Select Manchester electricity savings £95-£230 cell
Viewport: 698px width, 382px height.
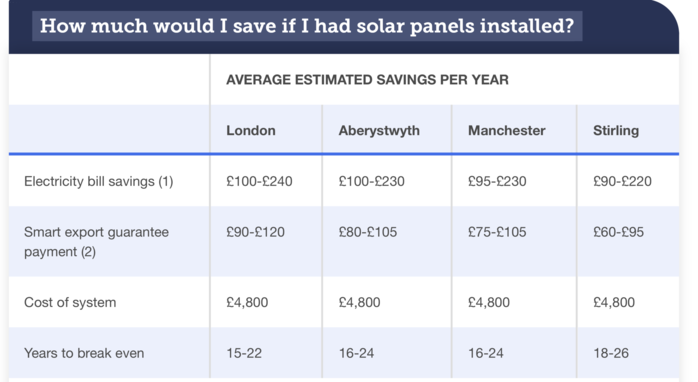coord(497,181)
